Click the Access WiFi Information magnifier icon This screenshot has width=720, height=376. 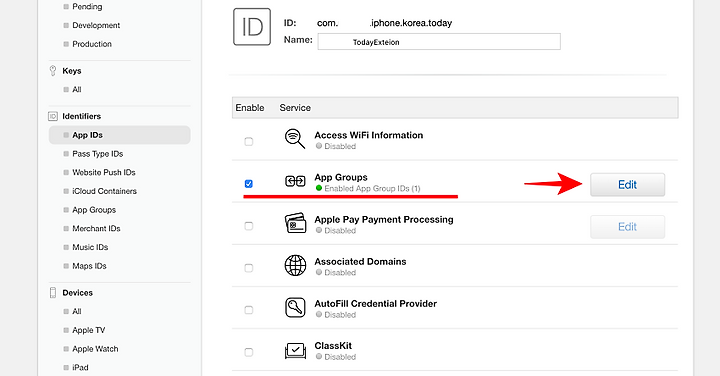click(x=295, y=139)
